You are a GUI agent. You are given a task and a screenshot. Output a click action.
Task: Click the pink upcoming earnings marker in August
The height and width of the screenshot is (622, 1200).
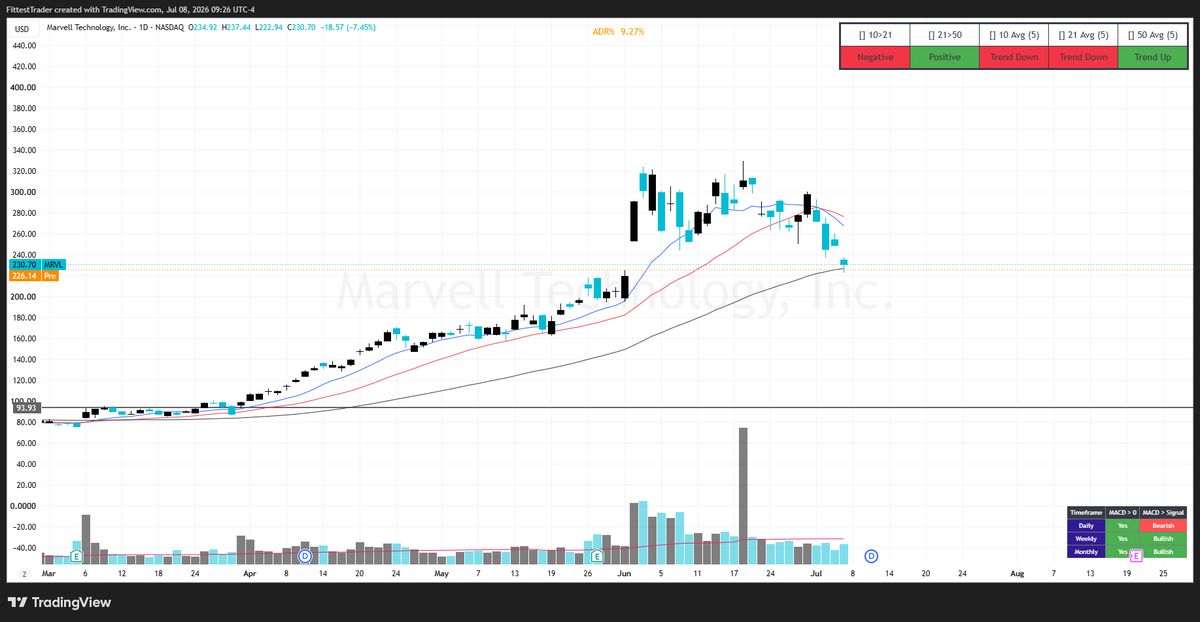pos(1135,555)
